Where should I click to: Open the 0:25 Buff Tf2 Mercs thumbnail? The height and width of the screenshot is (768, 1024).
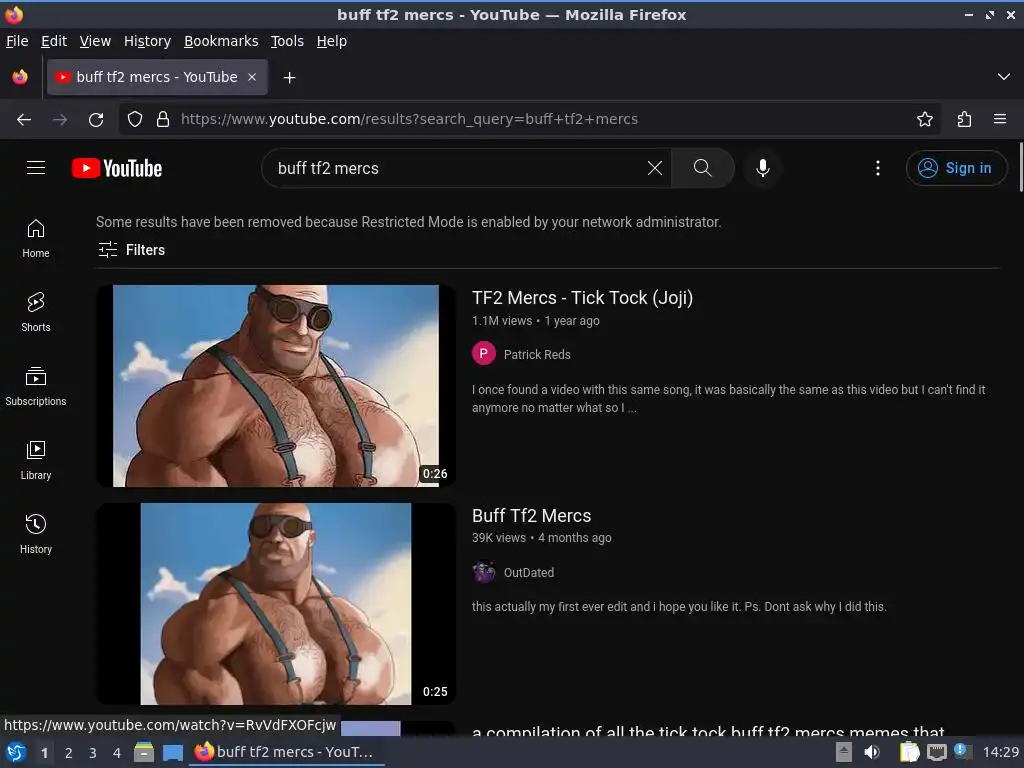point(276,603)
